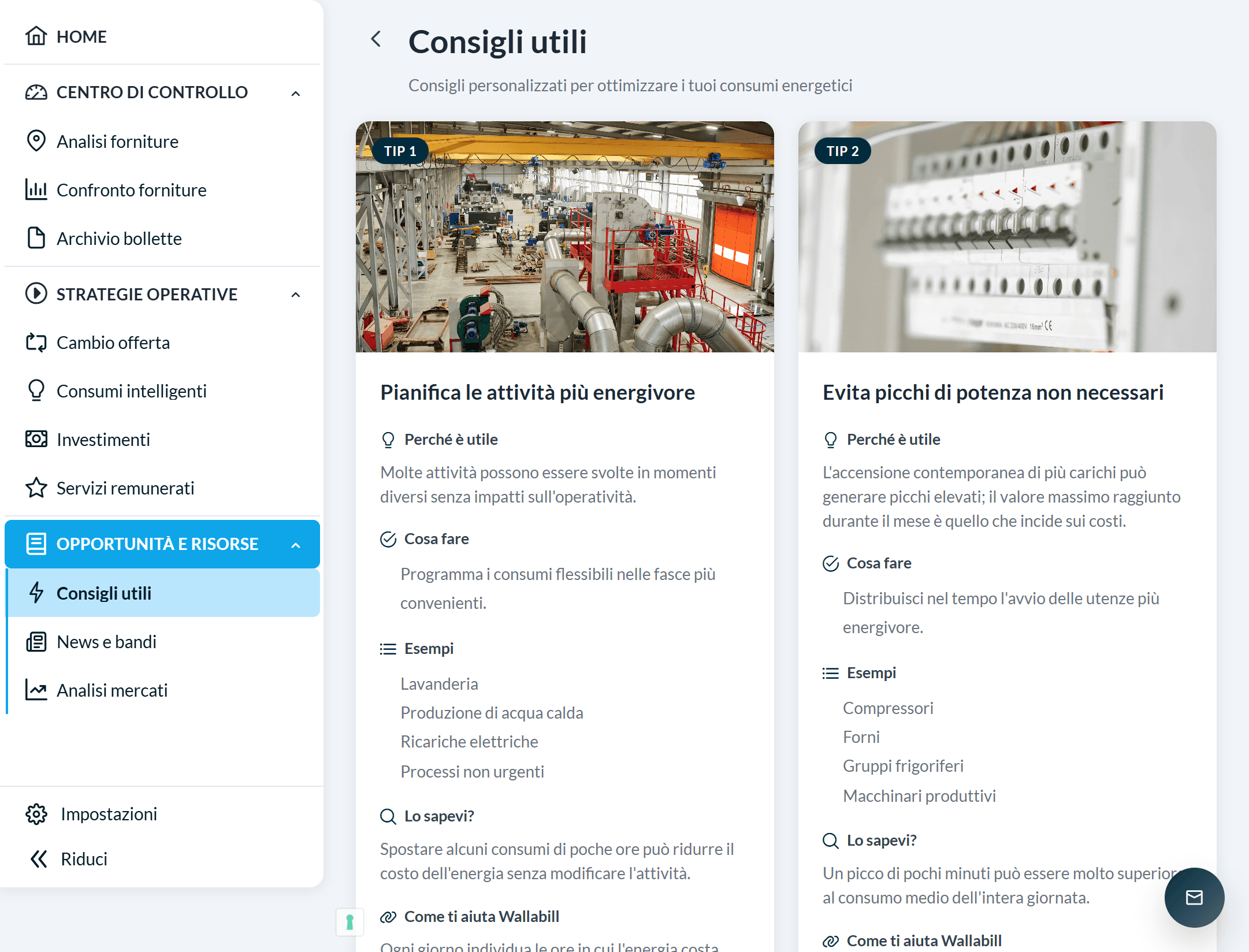Click the TIP 2 circuit breaker image
1249x952 pixels.
(x=1008, y=237)
